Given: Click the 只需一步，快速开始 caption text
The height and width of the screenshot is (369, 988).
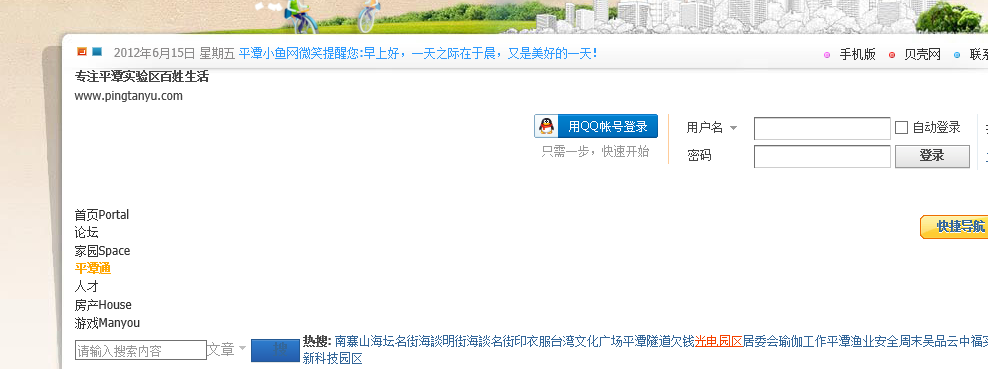Looking at the screenshot, I should pyautogui.click(x=595, y=152).
